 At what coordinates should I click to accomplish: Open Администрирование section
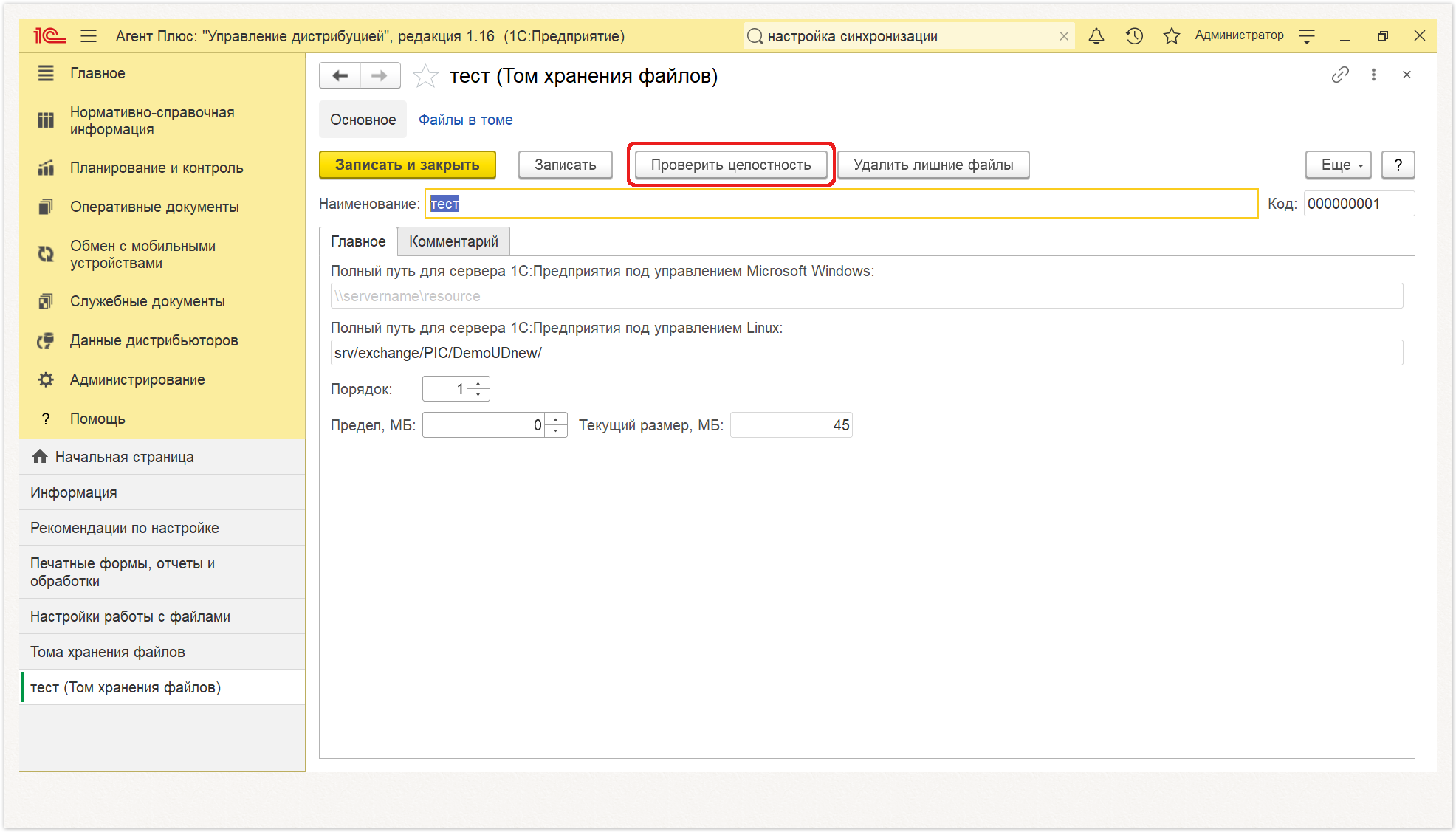[162, 379]
